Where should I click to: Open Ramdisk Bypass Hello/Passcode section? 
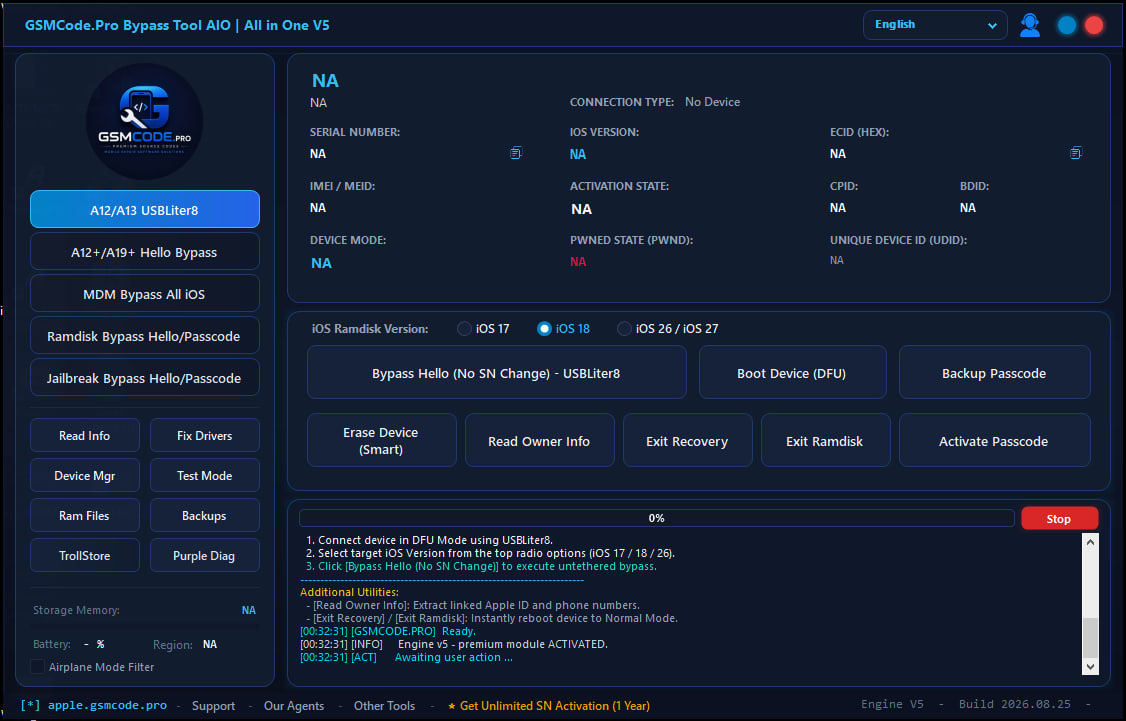[144, 336]
